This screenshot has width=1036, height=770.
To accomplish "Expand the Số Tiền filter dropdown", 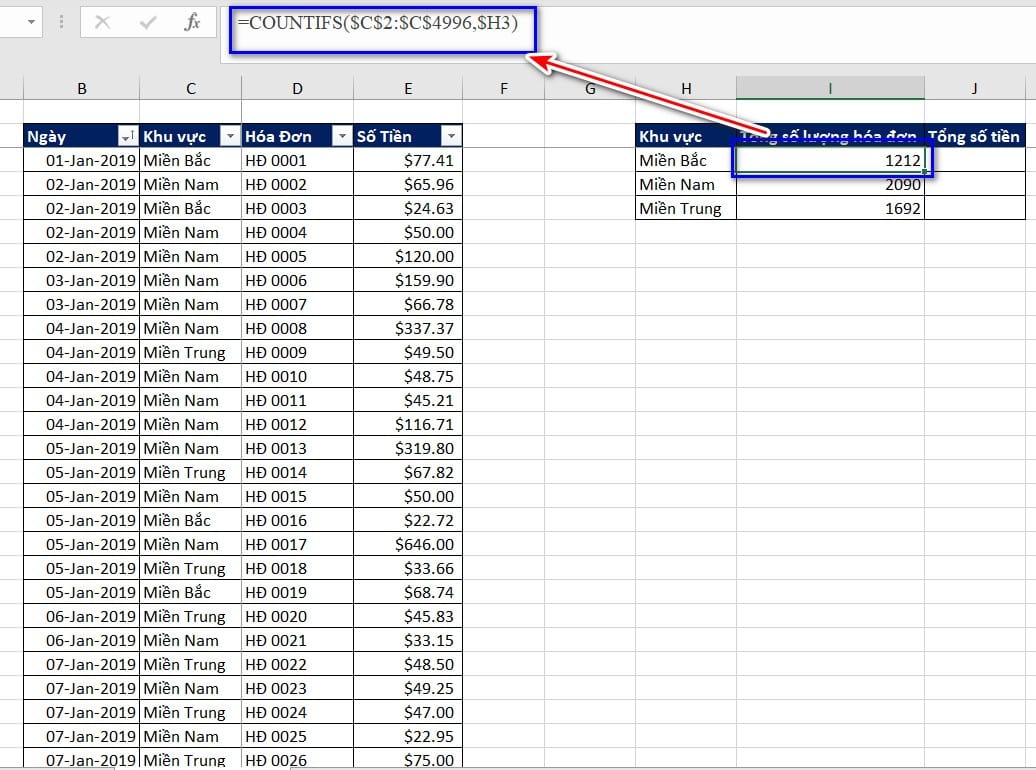I will [x=451, y=136].
